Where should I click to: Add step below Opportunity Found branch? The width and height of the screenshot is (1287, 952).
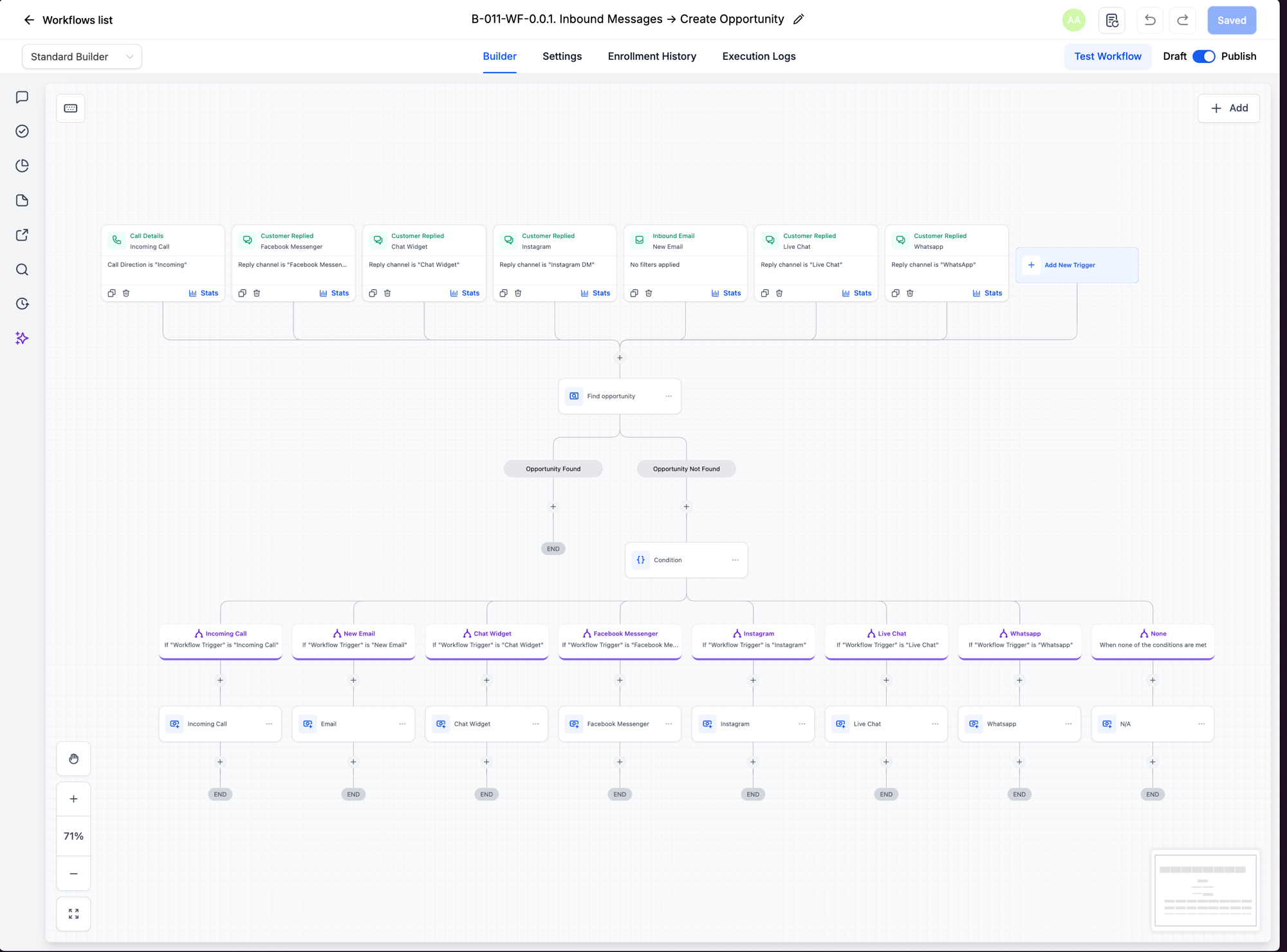[x=553, y=507]
